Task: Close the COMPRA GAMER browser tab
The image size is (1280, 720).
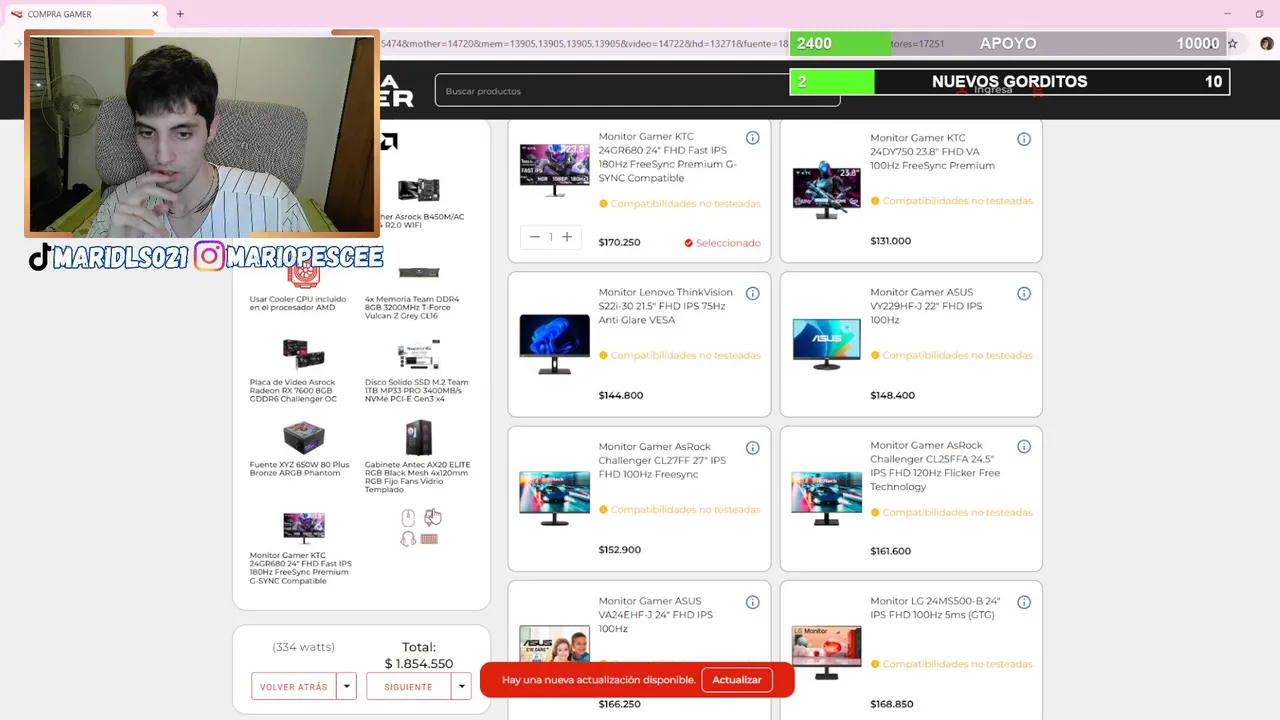Action: [x=155, y=14]
